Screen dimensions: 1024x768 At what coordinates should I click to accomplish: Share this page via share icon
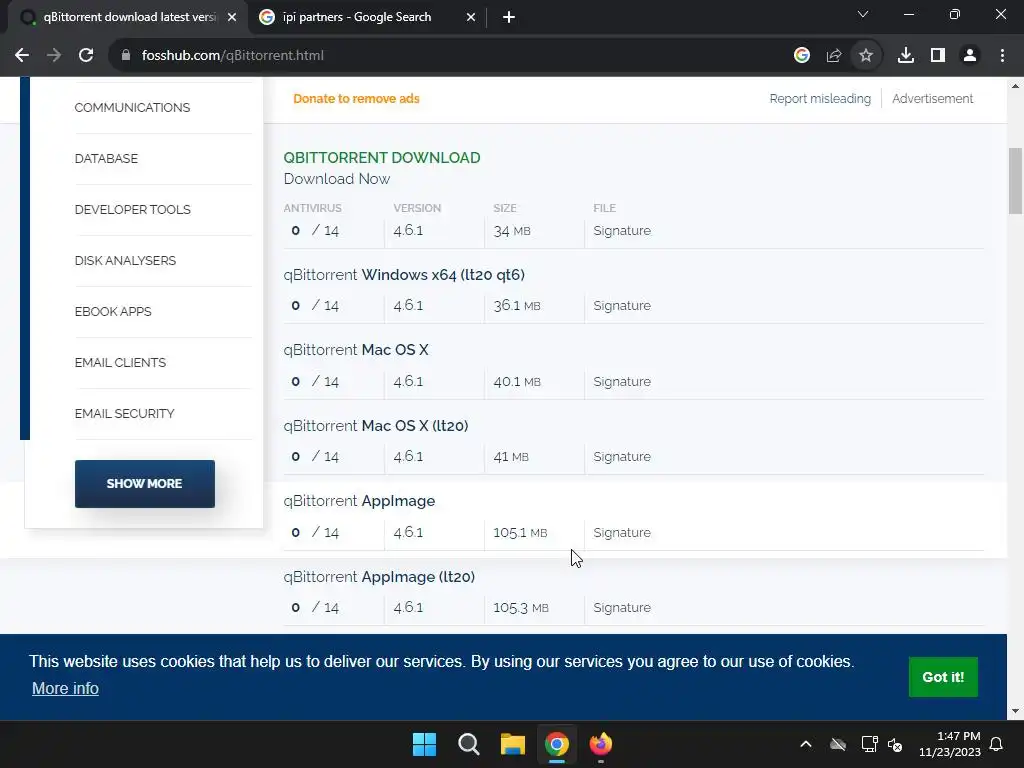click(834, 56)
